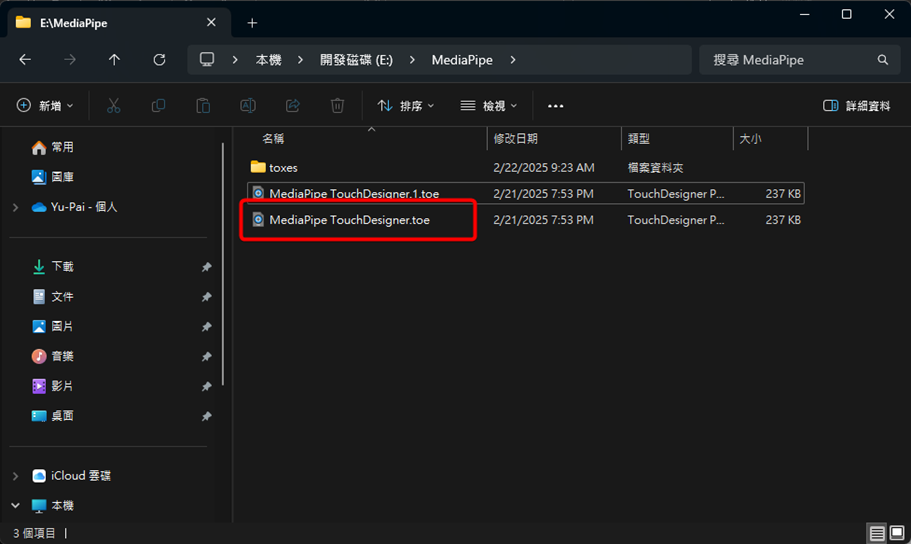Image resolution: width=911 pixels, height=544 pixels.
Task: Go up one folder level
Action: [x=114, y=60]
